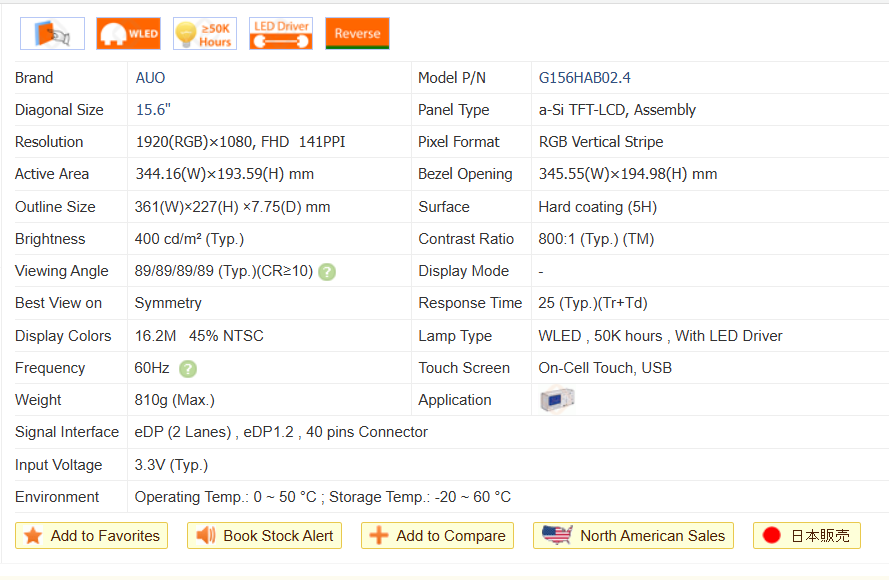Click the Application industrial device icon

pyautogui.click(x=556, y=400)
